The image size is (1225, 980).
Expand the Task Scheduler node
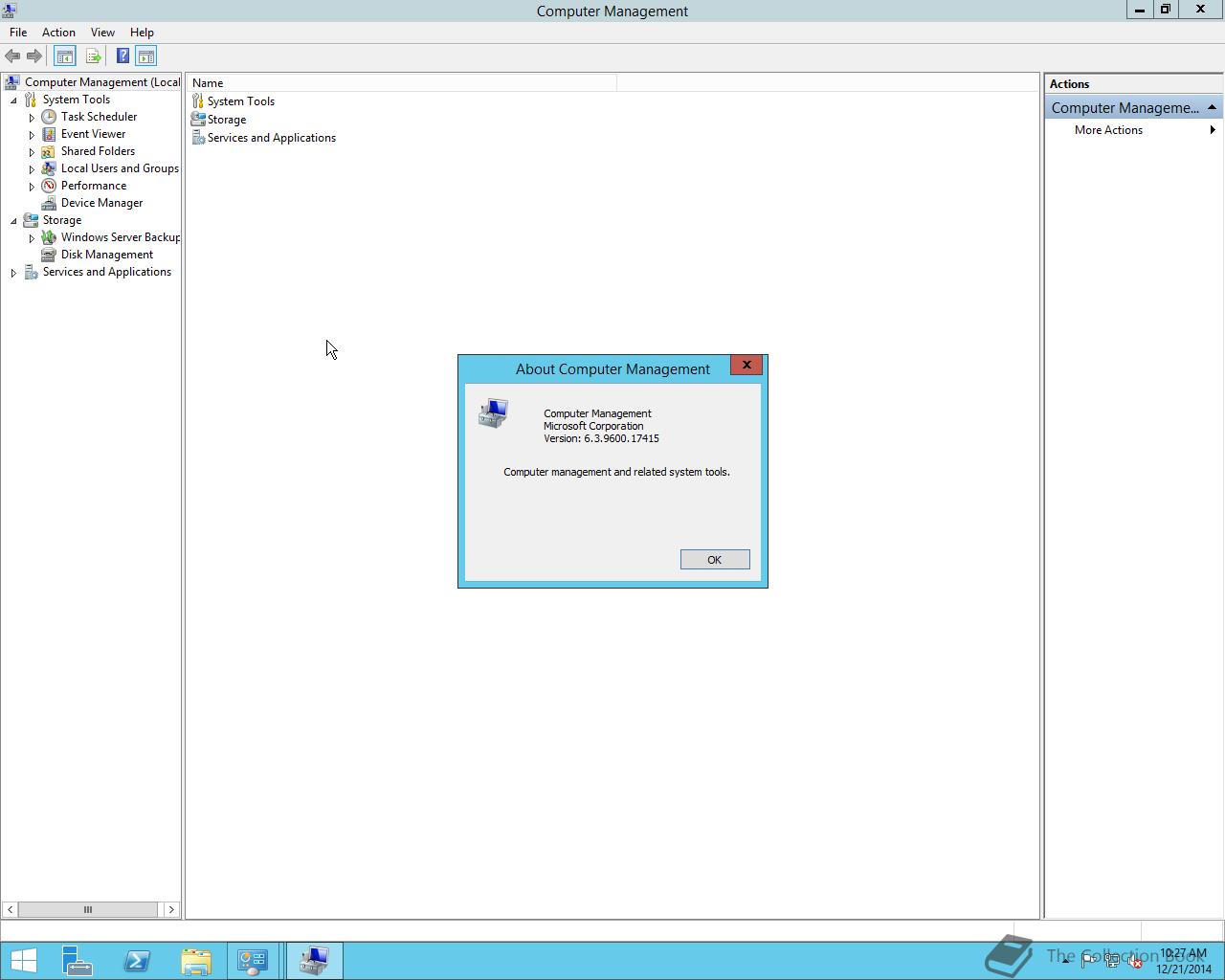click(x=32, y=118)
